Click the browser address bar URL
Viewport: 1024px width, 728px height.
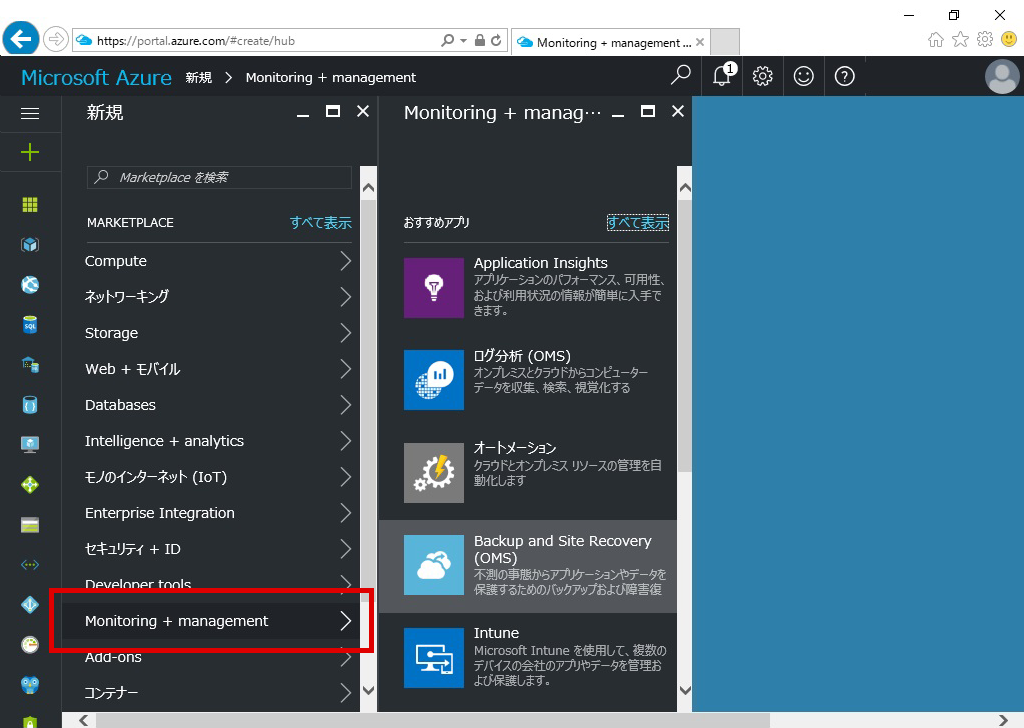(x=196, y=40)
